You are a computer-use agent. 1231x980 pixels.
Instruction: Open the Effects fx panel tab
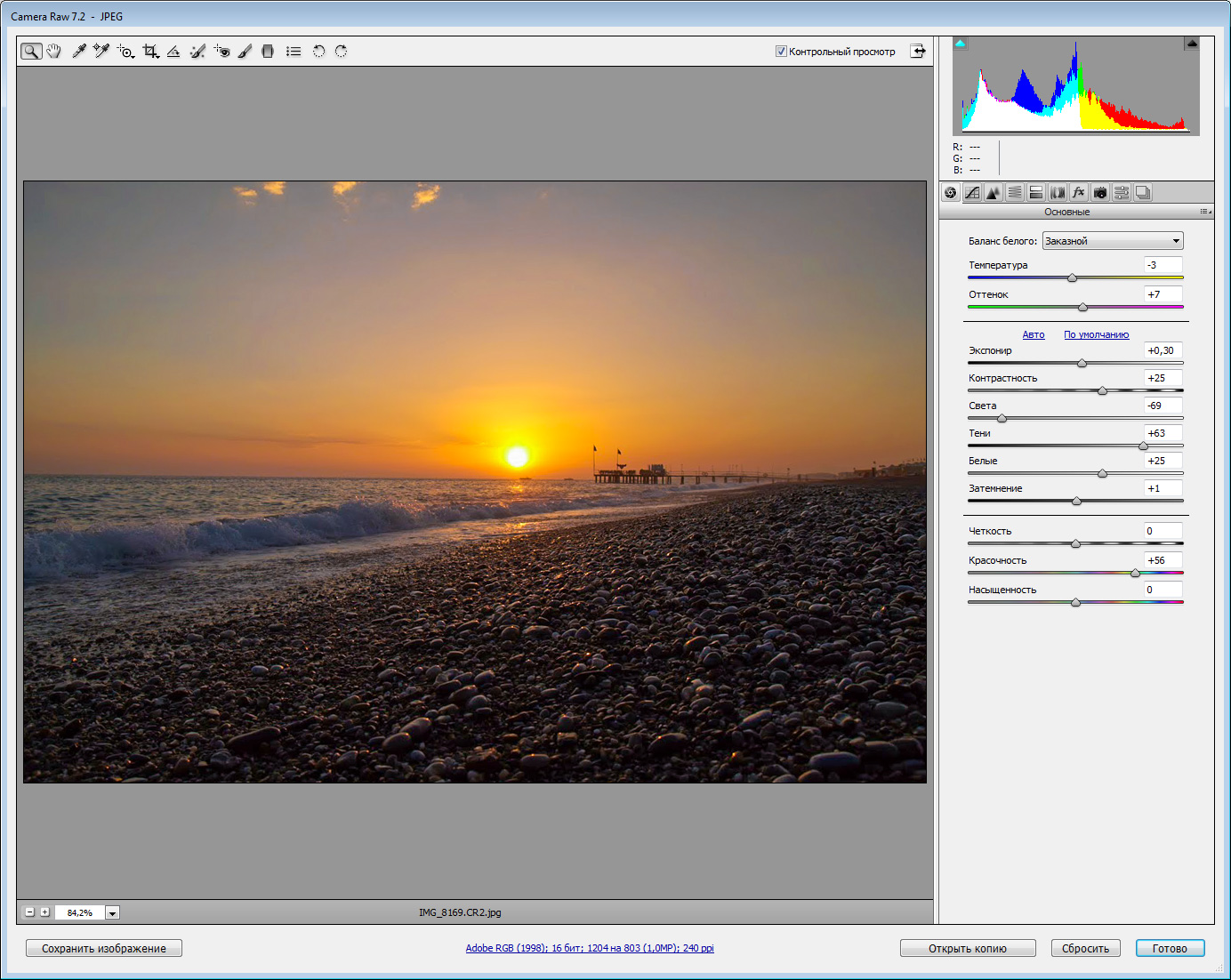click(x=1079, y=192)
